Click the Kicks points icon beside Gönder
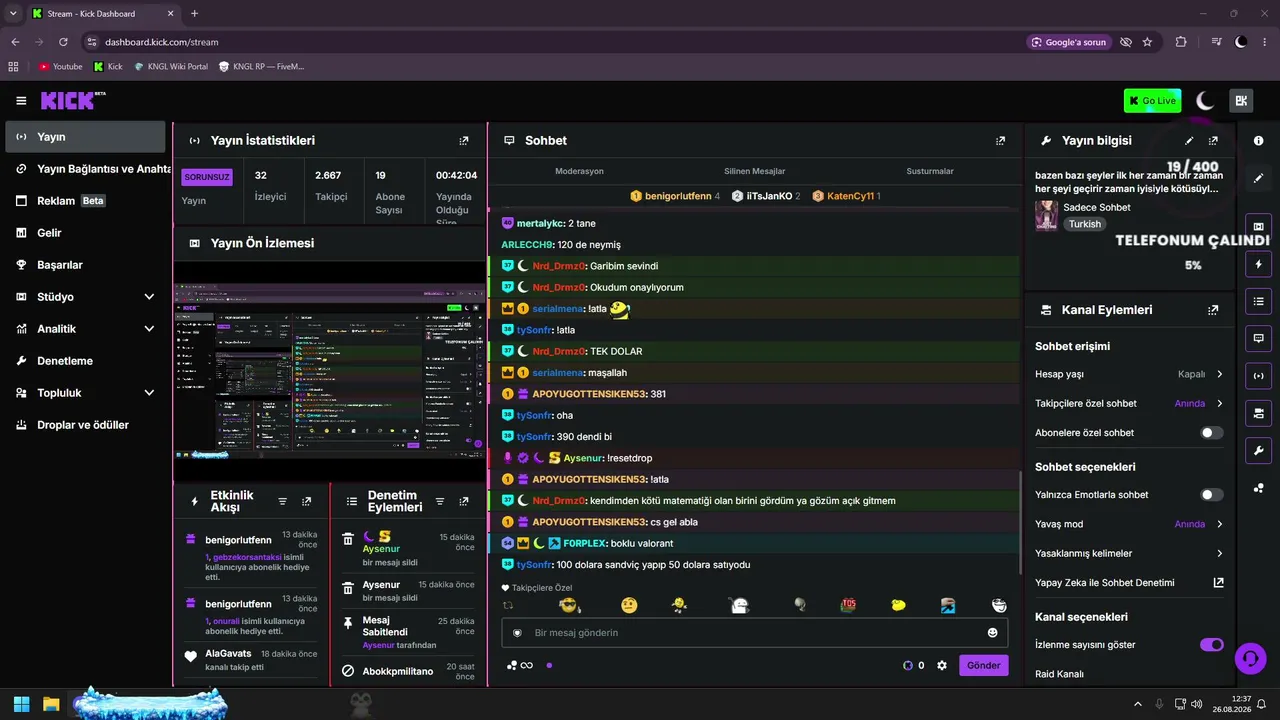The width and height of the screenshot is (1280, 720). click(x=908, y=665)
